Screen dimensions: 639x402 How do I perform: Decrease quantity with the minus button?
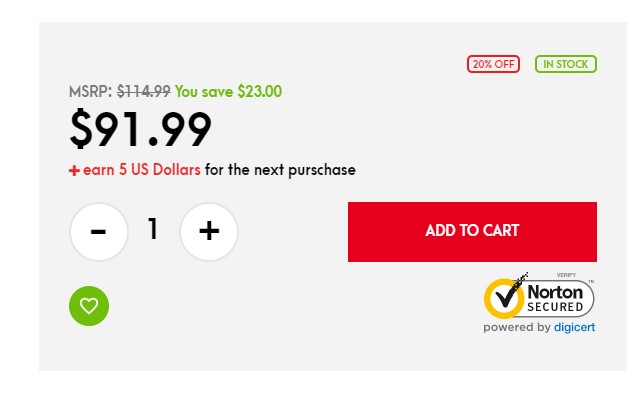pyautogui.click(x=99, y=232)
